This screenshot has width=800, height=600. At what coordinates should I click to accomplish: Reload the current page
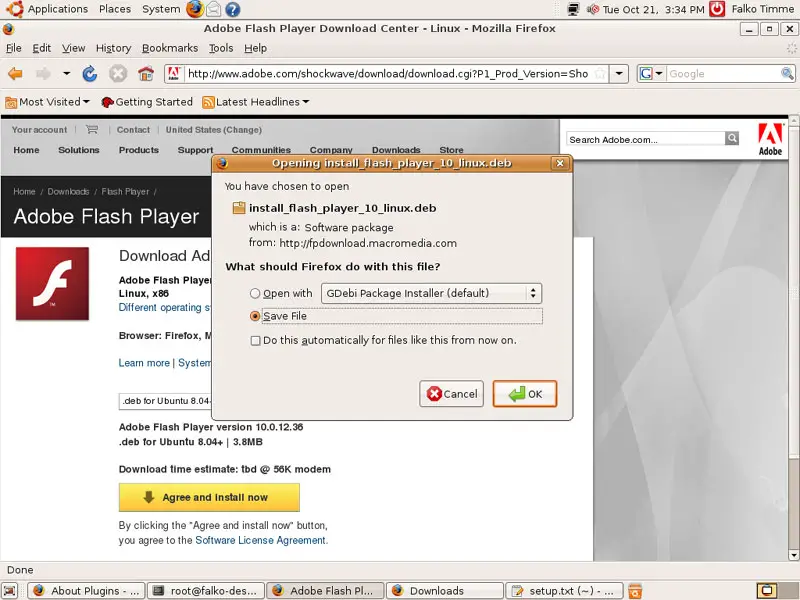click(x=90, y=74)
